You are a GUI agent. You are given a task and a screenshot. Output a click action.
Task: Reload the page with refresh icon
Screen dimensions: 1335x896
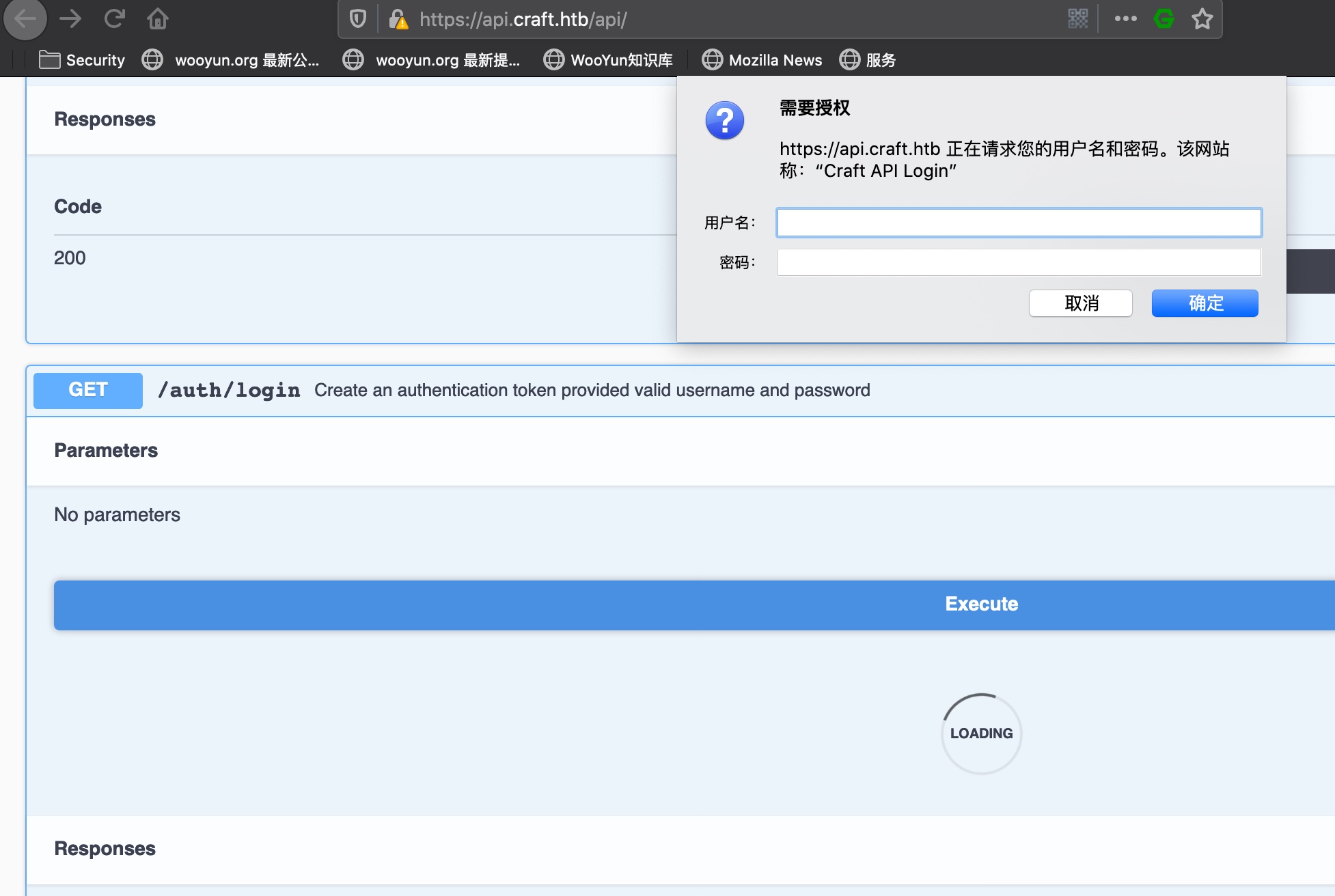click(x=114, y=19)
